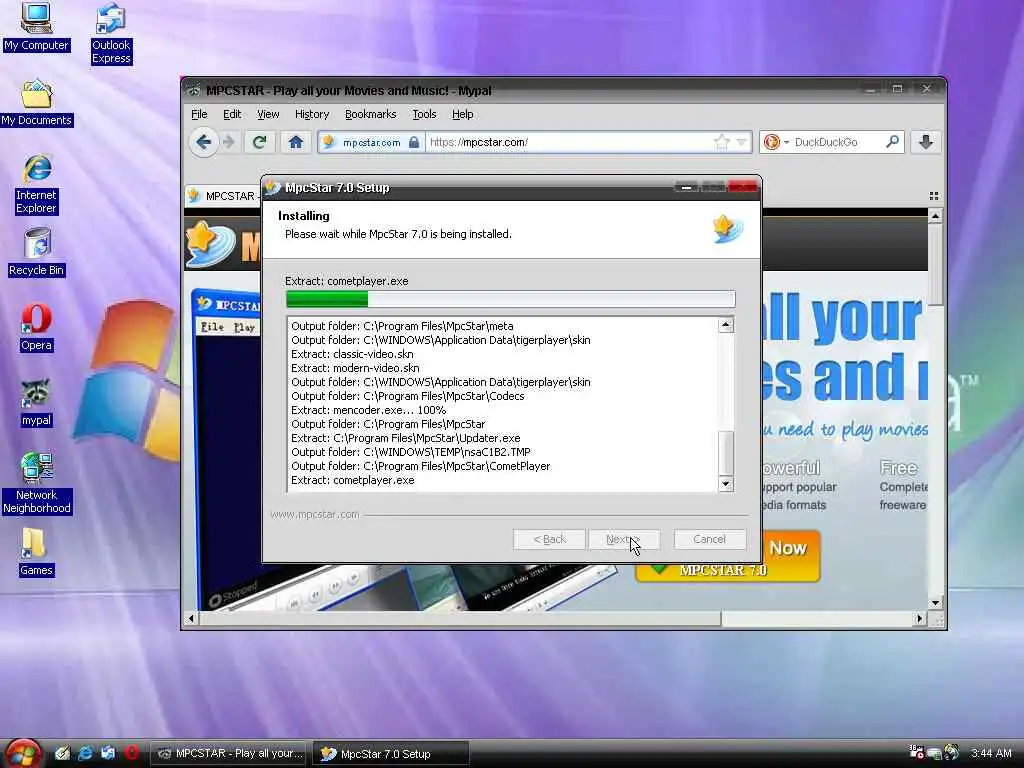The width and height of the screenshot is (1024, 768).
Task: Bookmark this page with the star icon
Action: pyautogui.click(x=722, y=142)
